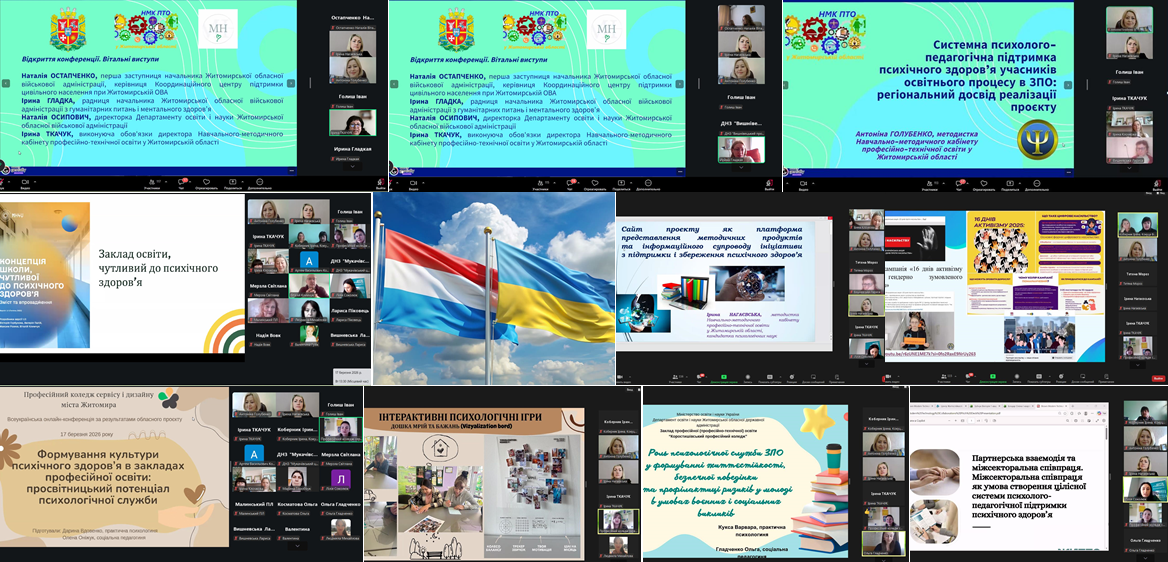Open Participants panel in the top-left Zoom window
Screen dimensions: 1168x562
(152, 184)
